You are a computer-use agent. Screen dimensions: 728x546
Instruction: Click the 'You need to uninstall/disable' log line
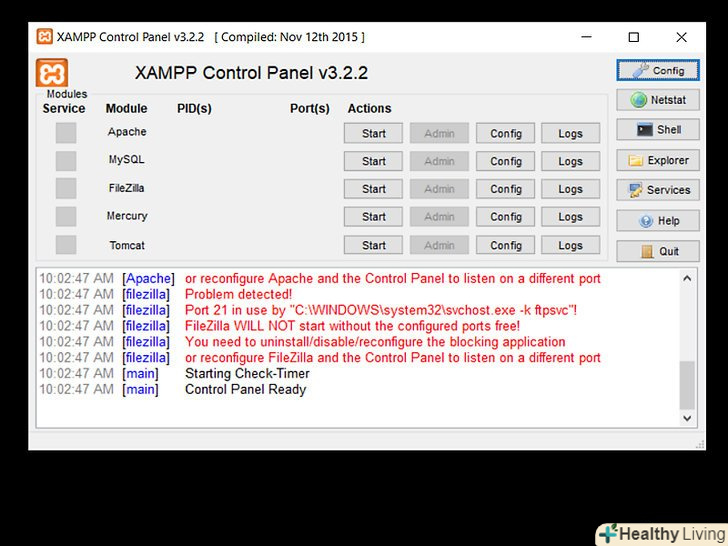375,342
